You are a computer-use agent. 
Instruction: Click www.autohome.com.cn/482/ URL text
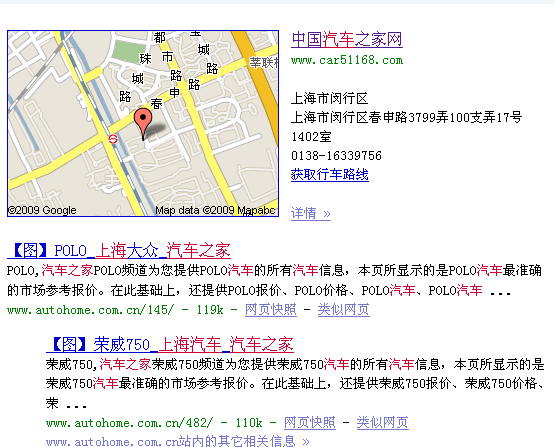coord(129,423)
